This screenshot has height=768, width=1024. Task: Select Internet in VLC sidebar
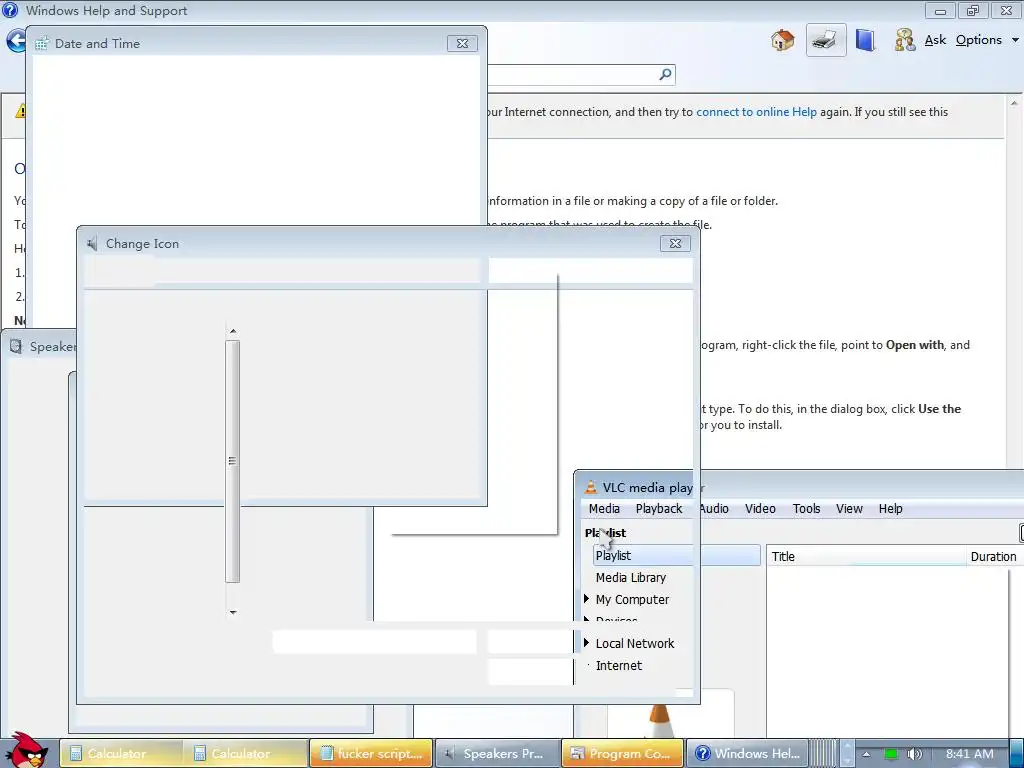click(618, 665)
